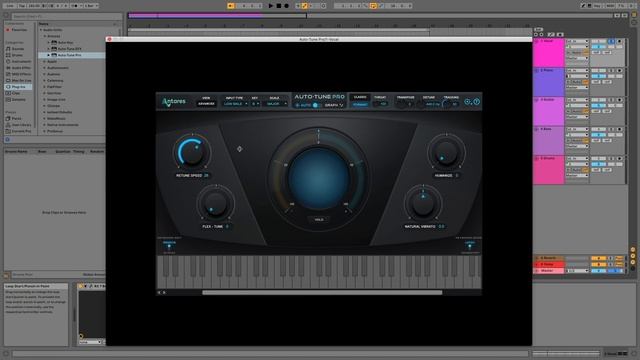The width and height of the screenshot is (640, 360).
Task: Open Auto-Tune settings gear icon
Action: [x=468, y=102]
